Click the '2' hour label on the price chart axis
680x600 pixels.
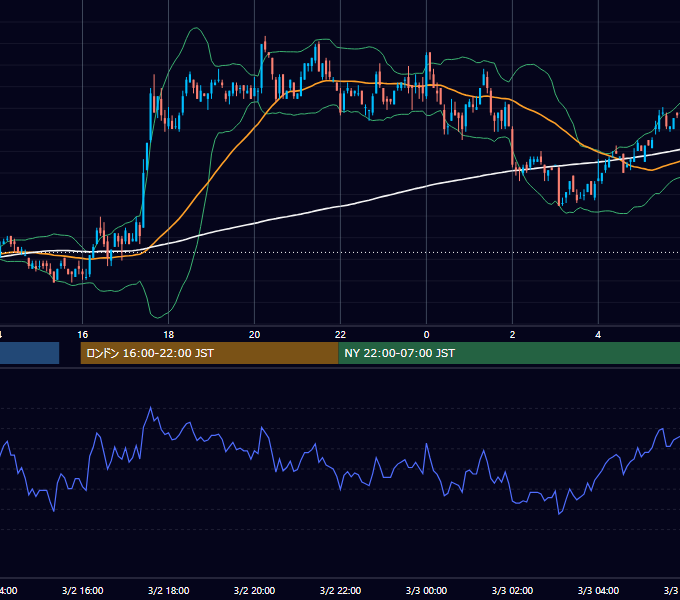[x=512, y=335]
